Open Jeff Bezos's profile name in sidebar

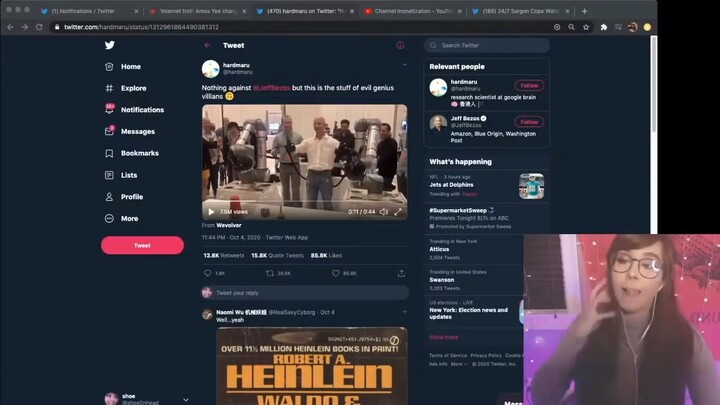(465, 118)
